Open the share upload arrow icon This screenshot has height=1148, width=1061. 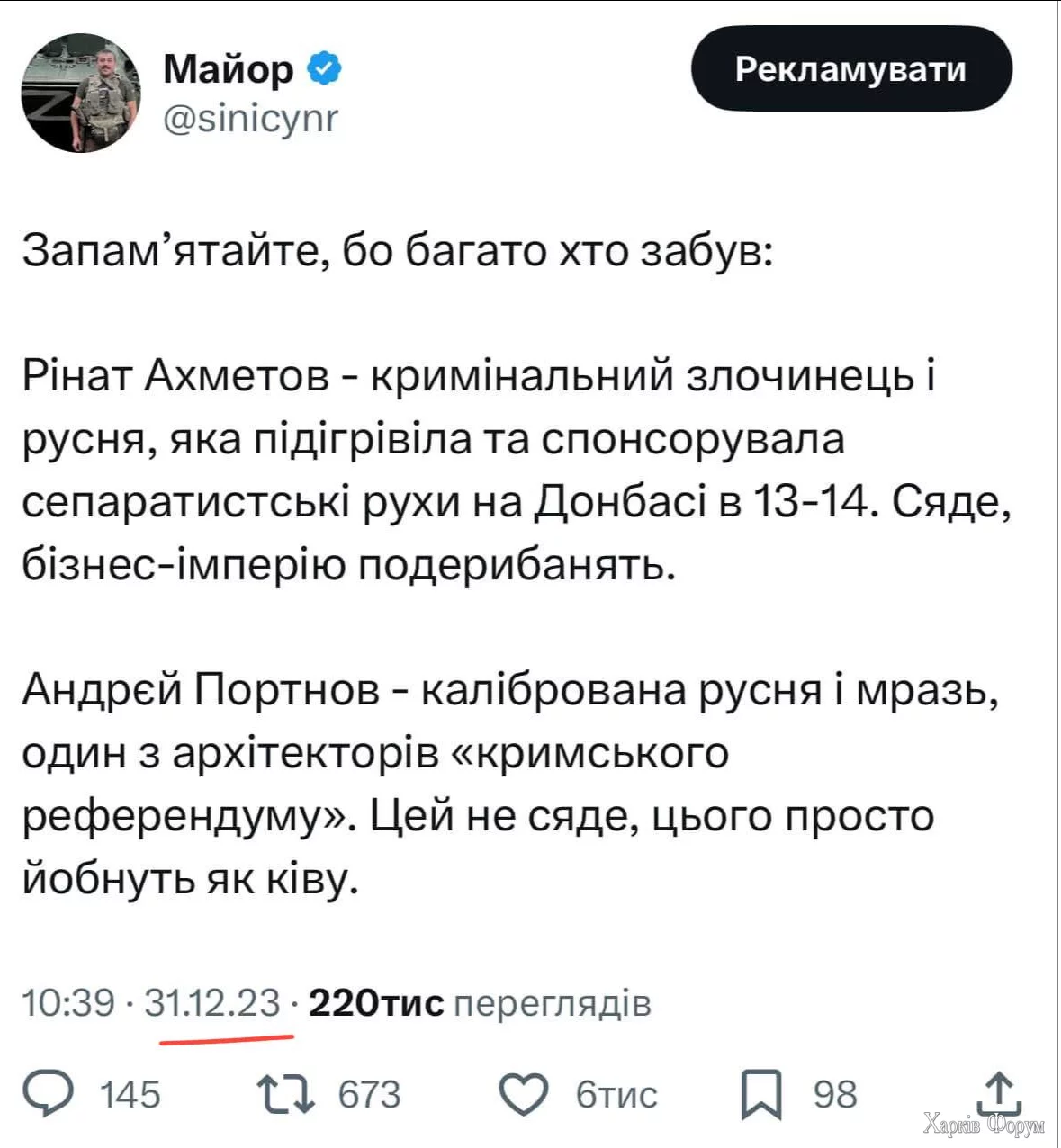pyautogui.click(x=997, y=1090)
